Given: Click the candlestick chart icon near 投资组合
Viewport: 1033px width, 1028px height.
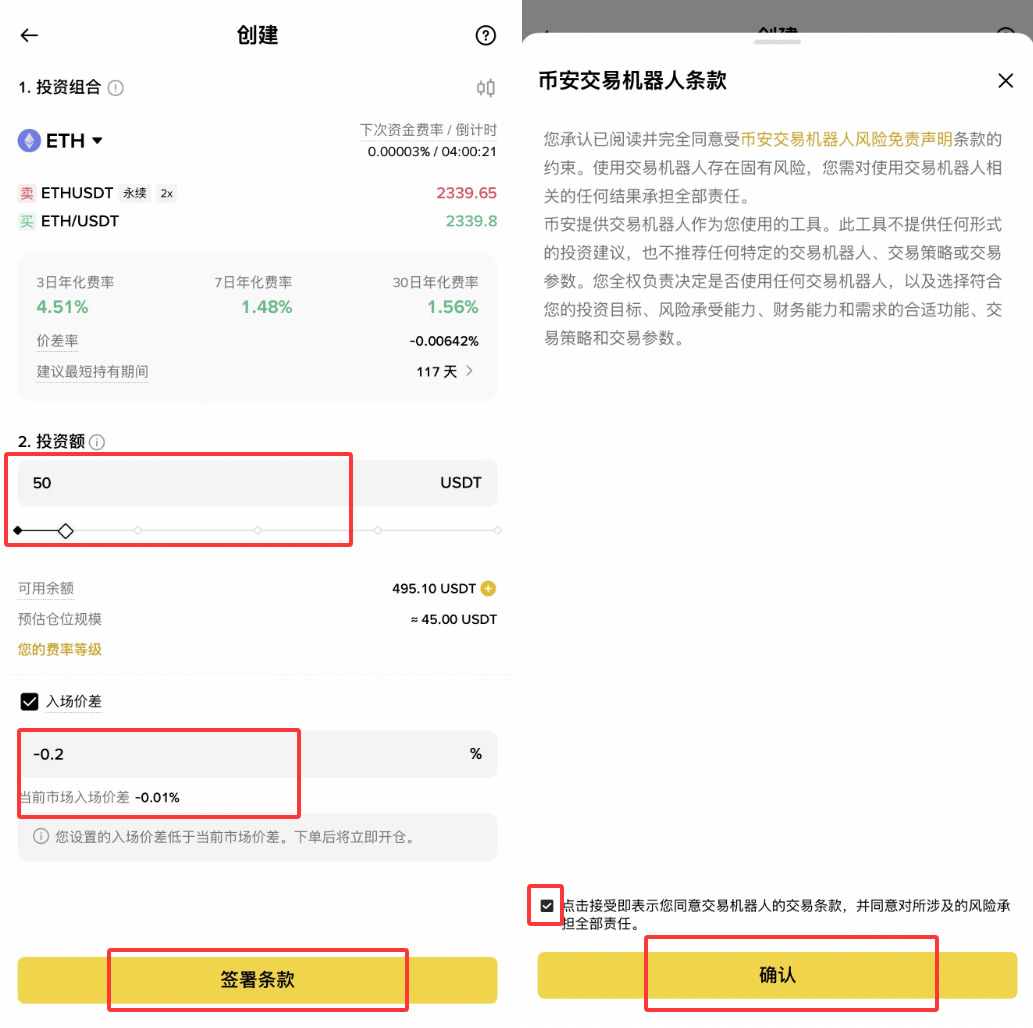Looking at the screenshot, I should (485, 88).
